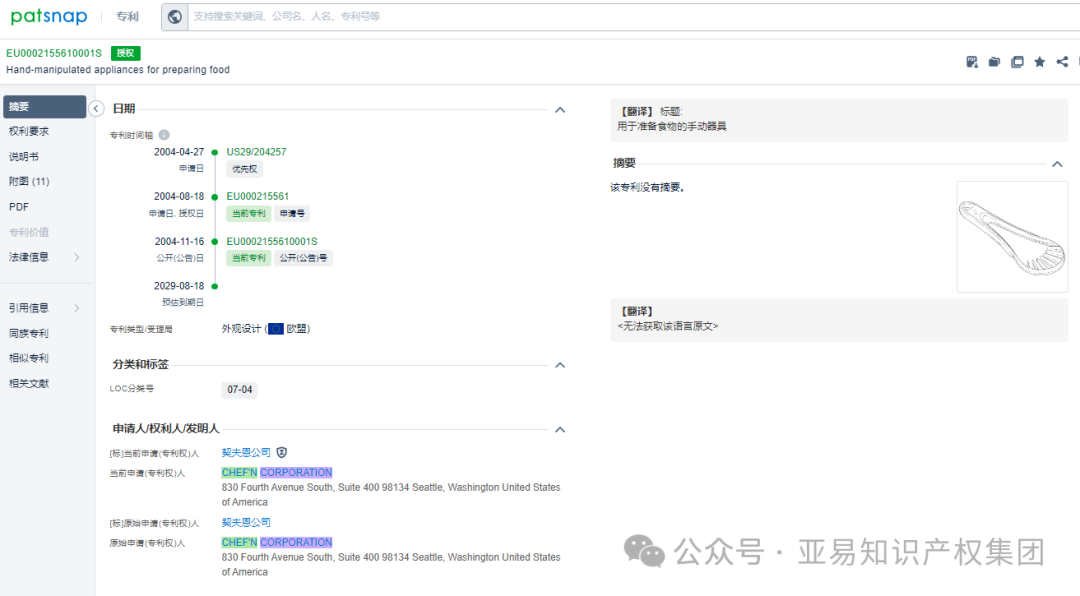Click CHEF'N CORPORATION under current assignee
The width and height of the screenshot is (1080, 596).
(277, 473)
